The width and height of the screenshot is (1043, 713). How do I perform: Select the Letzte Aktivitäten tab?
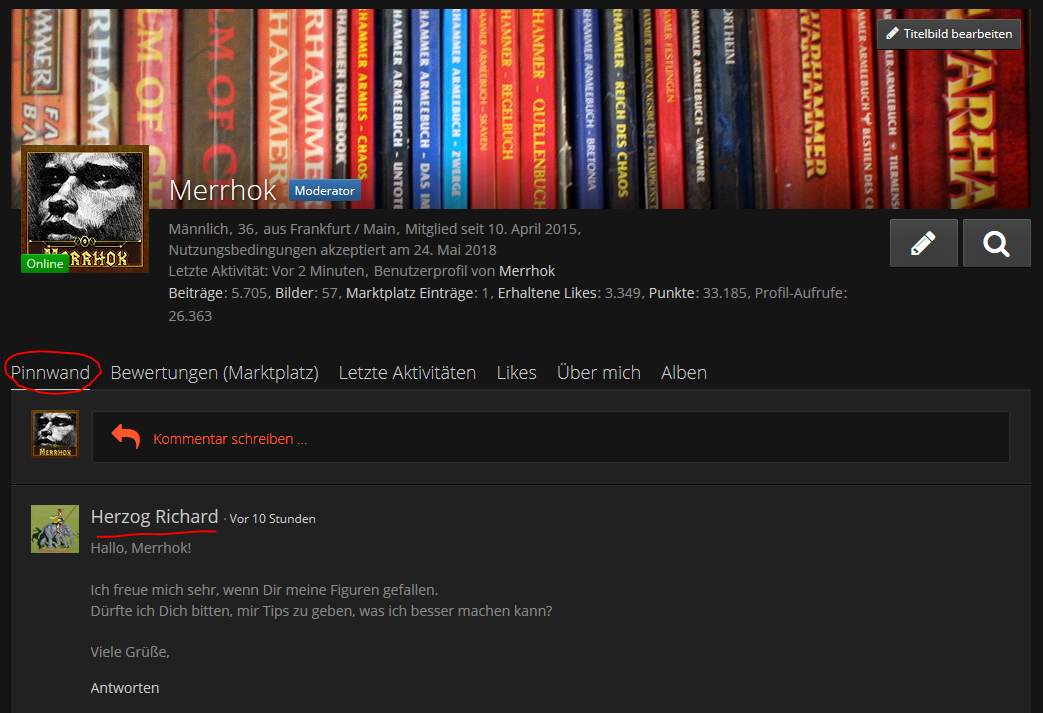pyautogui.click(x=407, y=372)
